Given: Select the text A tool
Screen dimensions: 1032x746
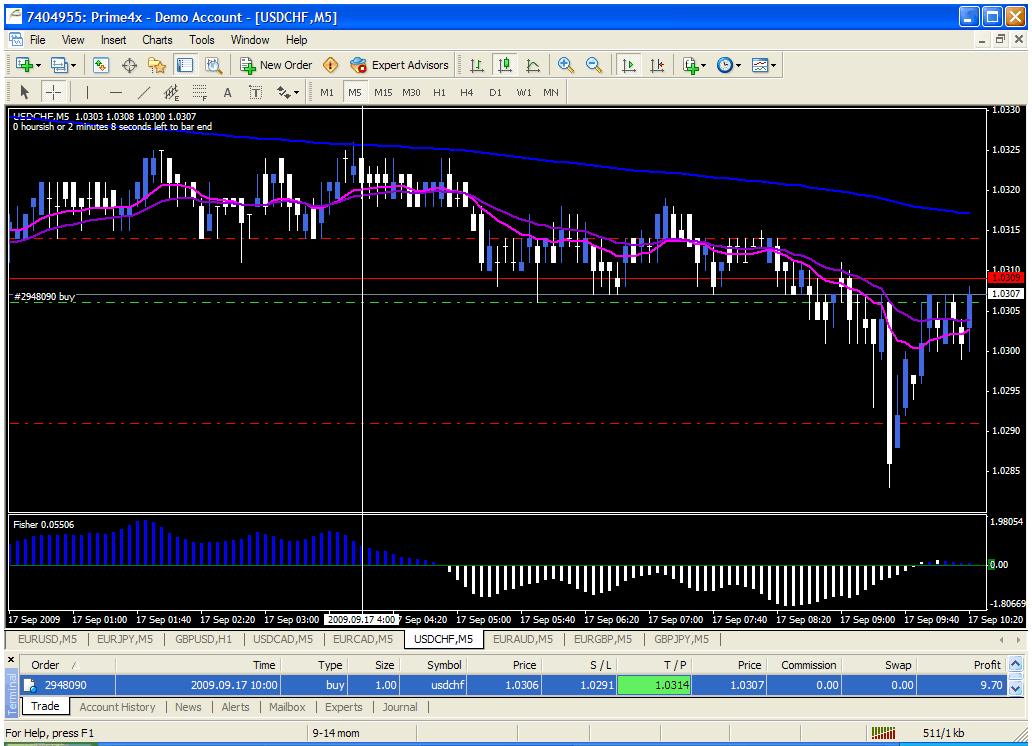Looking at the screenshot, I should click(x=228, y=93).
